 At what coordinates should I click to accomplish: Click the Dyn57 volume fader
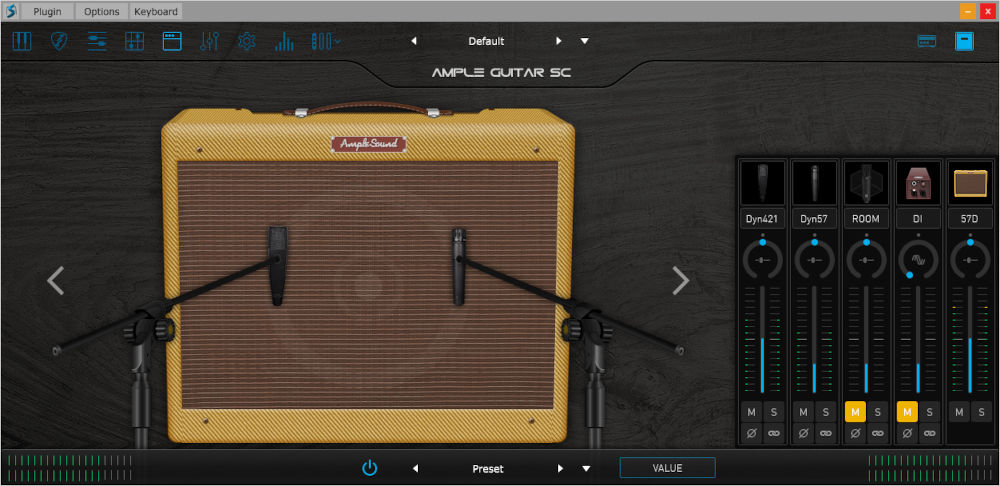814,339
